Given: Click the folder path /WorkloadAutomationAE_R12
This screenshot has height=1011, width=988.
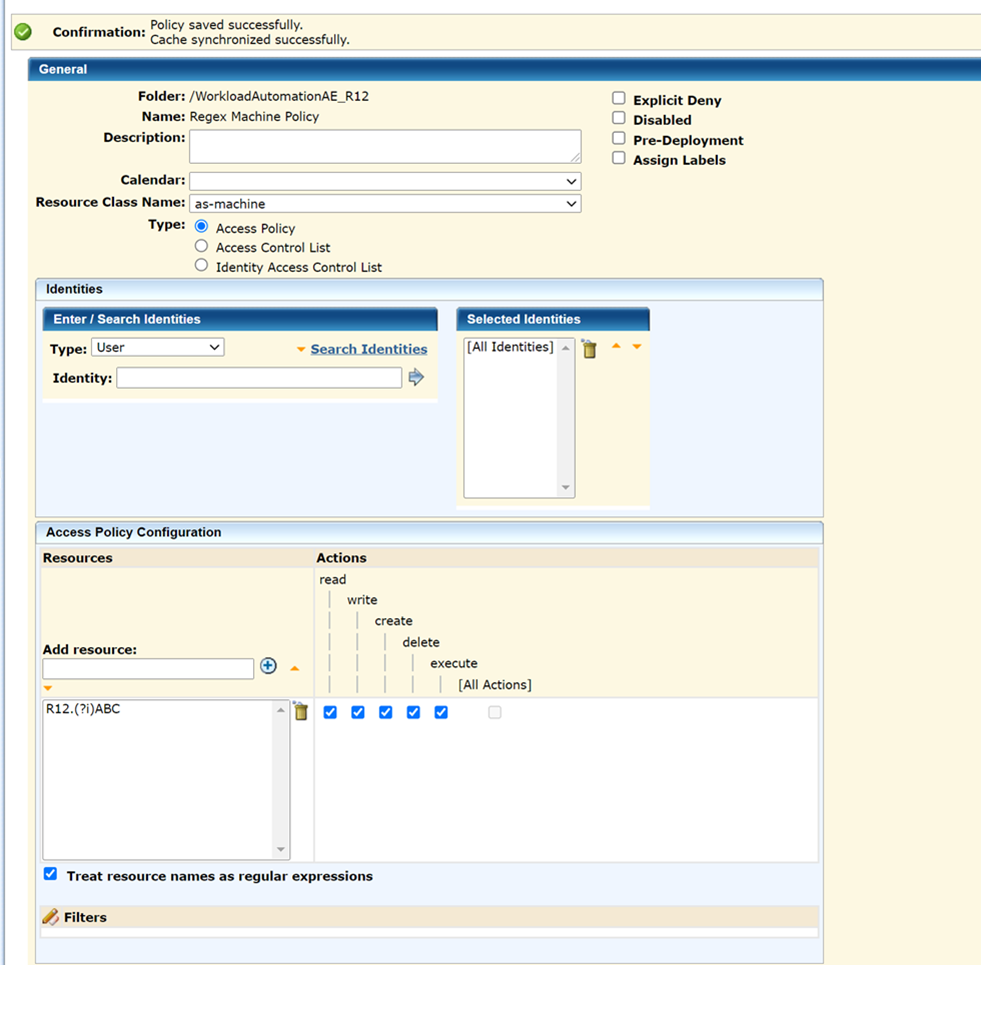Looking at the screenshot, I should (279, 97).
